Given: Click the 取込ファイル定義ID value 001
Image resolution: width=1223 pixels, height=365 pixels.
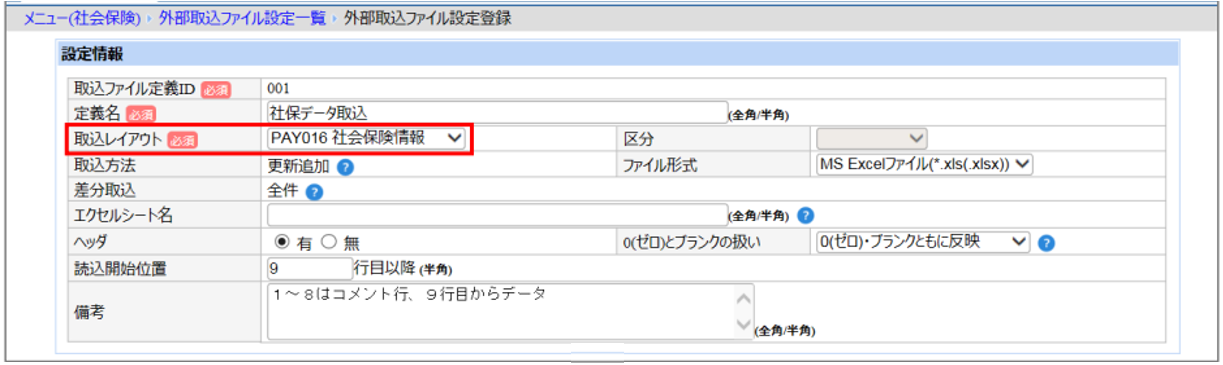Looking at the screenshot, I should 278,88.
